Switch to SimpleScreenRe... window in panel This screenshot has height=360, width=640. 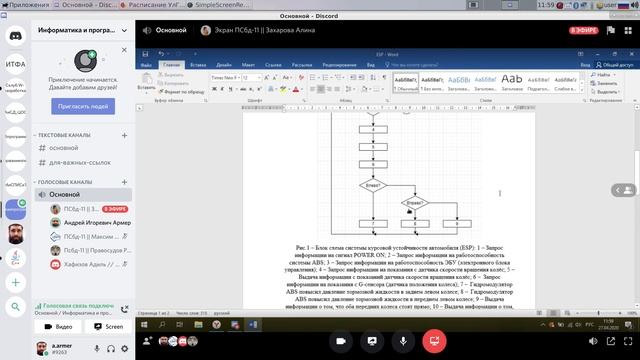tap(218, 5)
